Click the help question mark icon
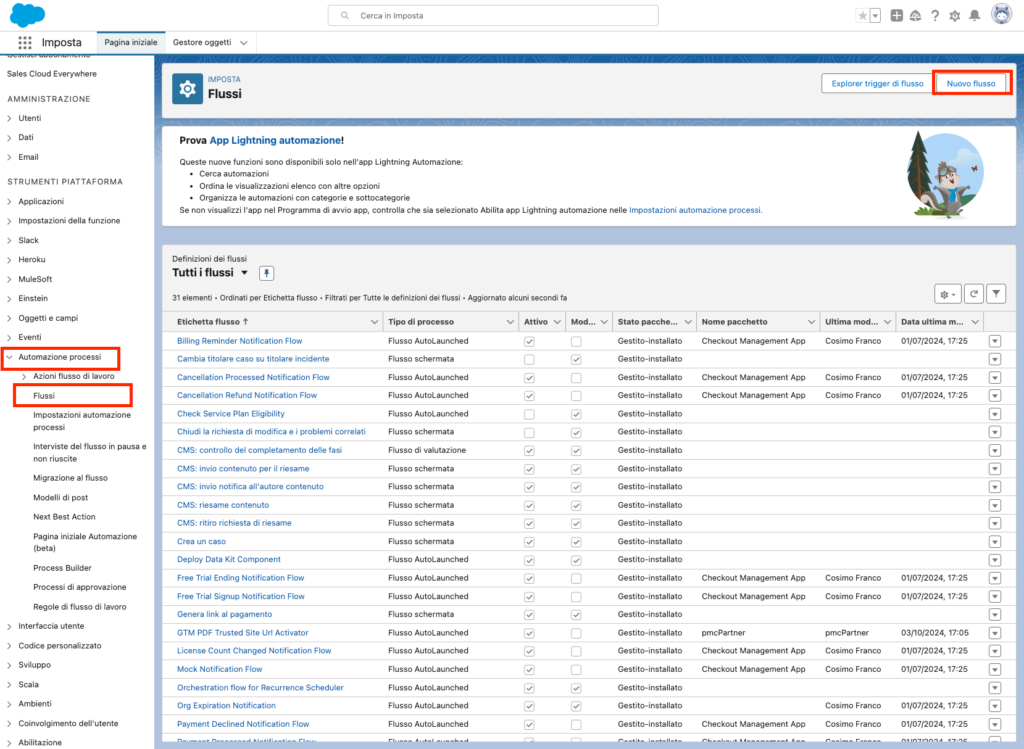 (935, 16)
